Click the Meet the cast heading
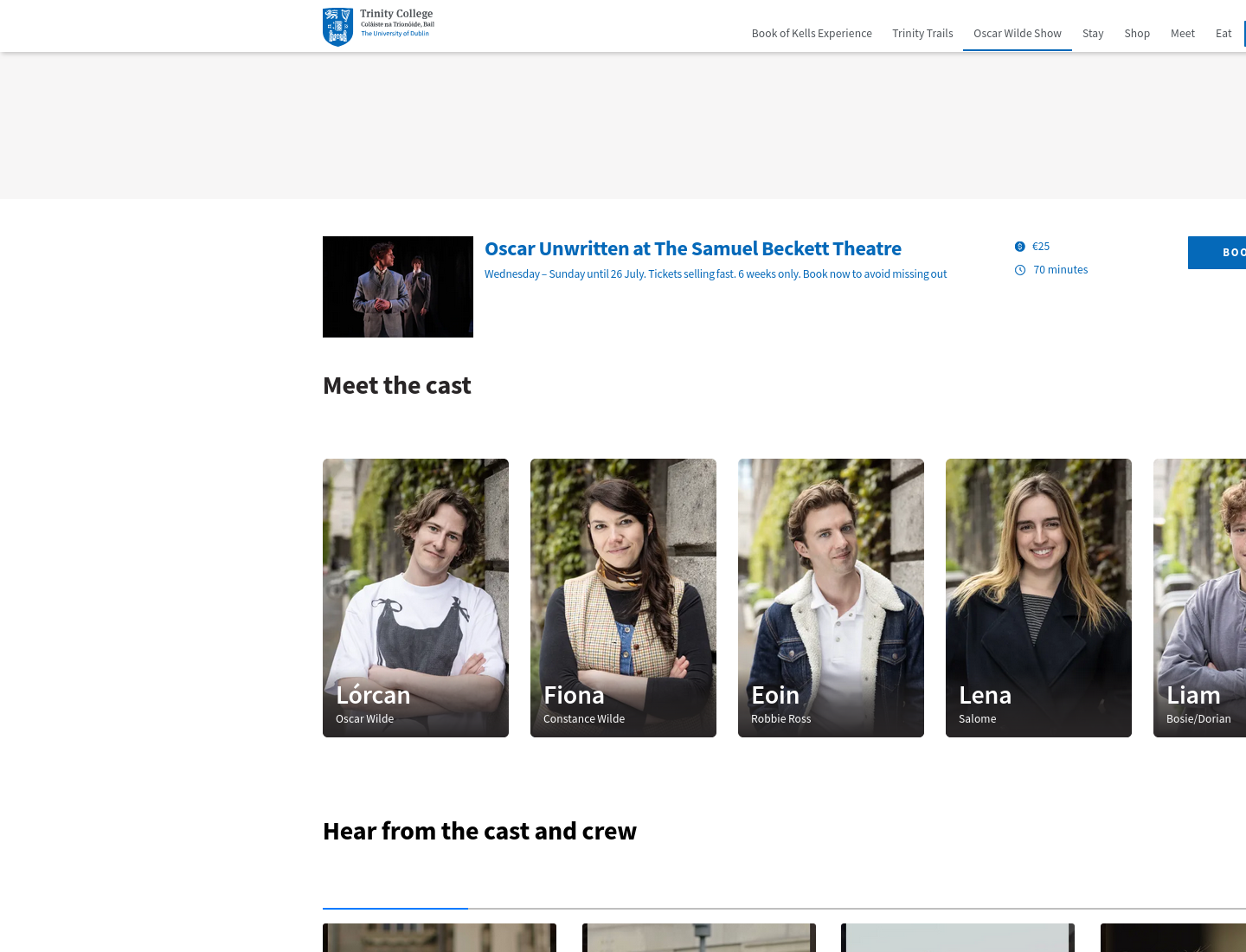1246x952 pixels. (397, 386)
